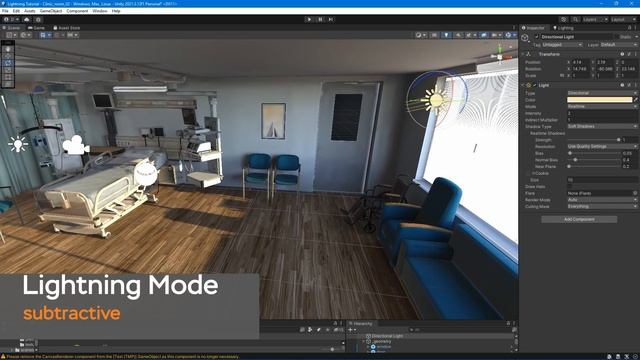The width and height of the screenshot is (640, 360).
Task: Select the Rect tool in scene overlay
Action: [8, 77]
